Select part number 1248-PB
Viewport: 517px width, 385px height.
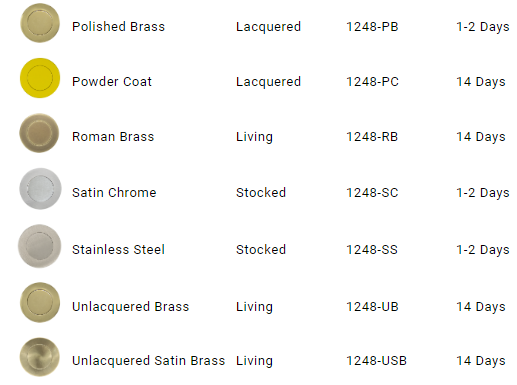tap(372, 27)
